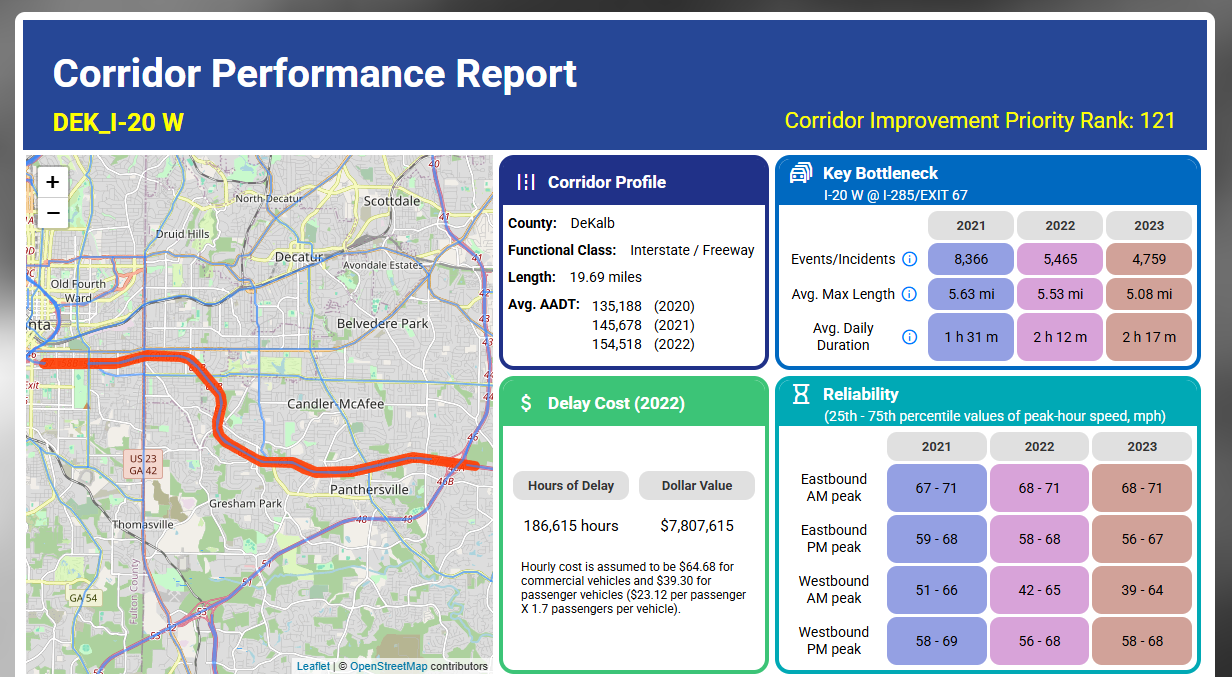Screen dimensions: 1232x677
Task: Select the 2023 Reliability column header
Action: [x=1141, y=447]
